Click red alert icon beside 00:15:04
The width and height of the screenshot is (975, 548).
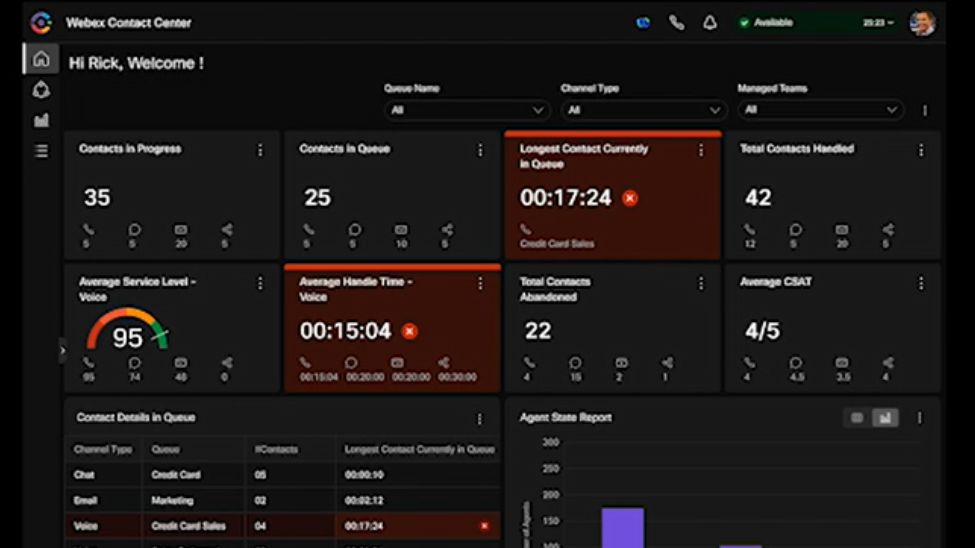pyautogui.click(x=409, y=331)
